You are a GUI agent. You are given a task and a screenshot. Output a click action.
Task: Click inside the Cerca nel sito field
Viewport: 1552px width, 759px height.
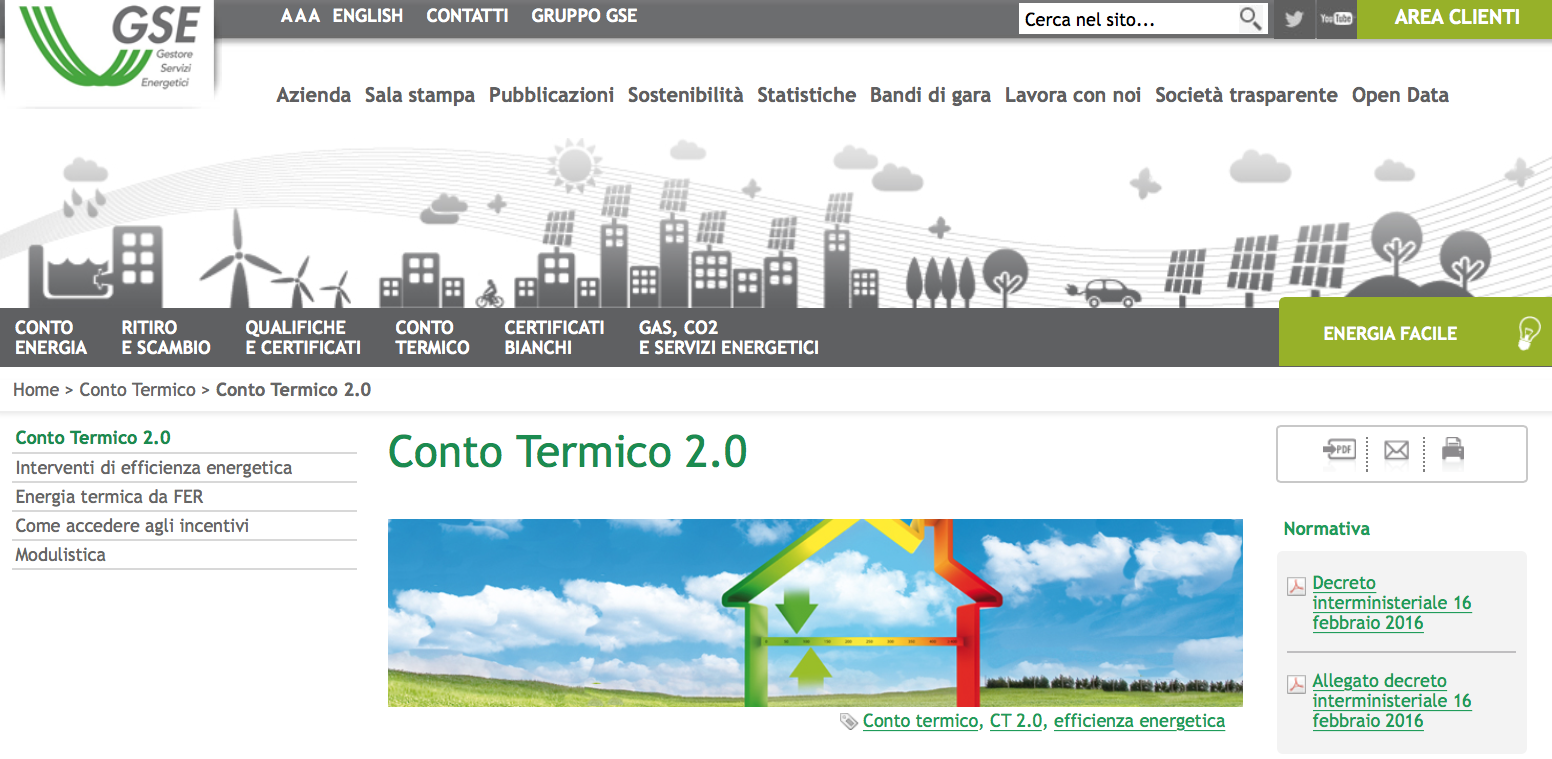(x=1120, y=18)
